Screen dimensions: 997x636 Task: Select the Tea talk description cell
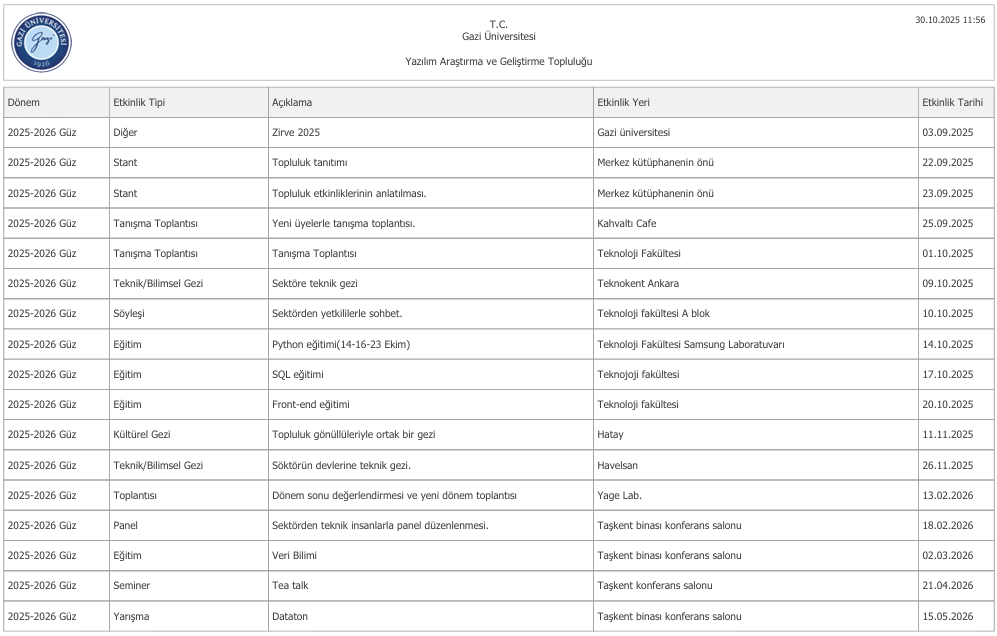(x=290, y=586)
